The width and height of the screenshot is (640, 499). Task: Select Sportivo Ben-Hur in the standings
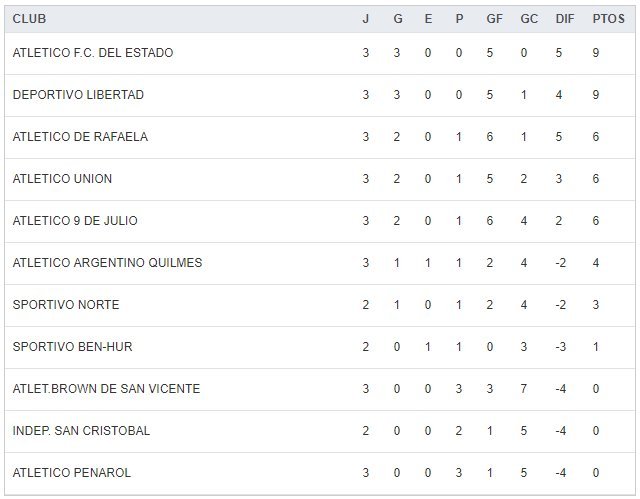72,347
